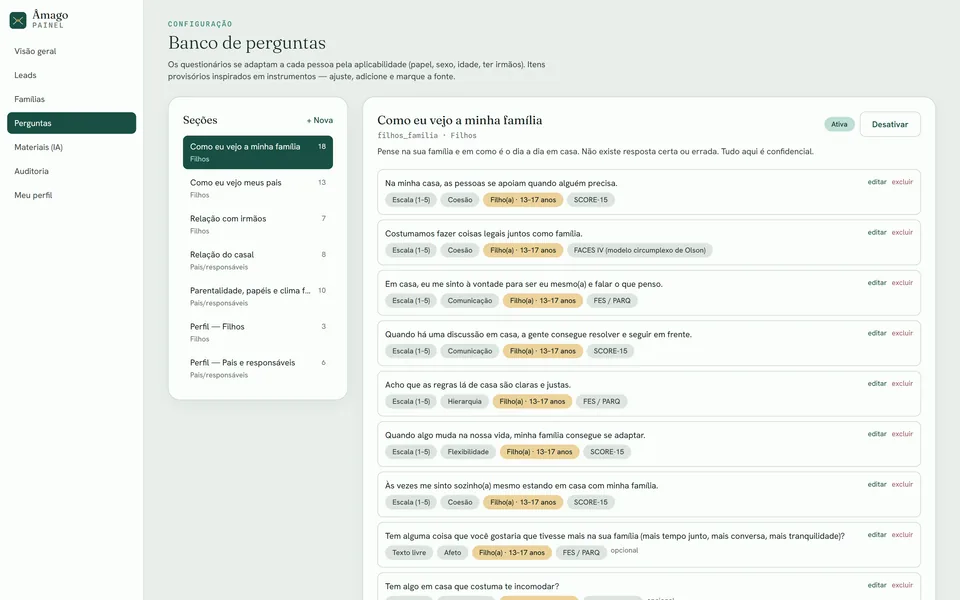The width and height of the screenshot is (960, 600).
Task: Edit 'Quando há uma discussão' question
Action: coord(877,333)
